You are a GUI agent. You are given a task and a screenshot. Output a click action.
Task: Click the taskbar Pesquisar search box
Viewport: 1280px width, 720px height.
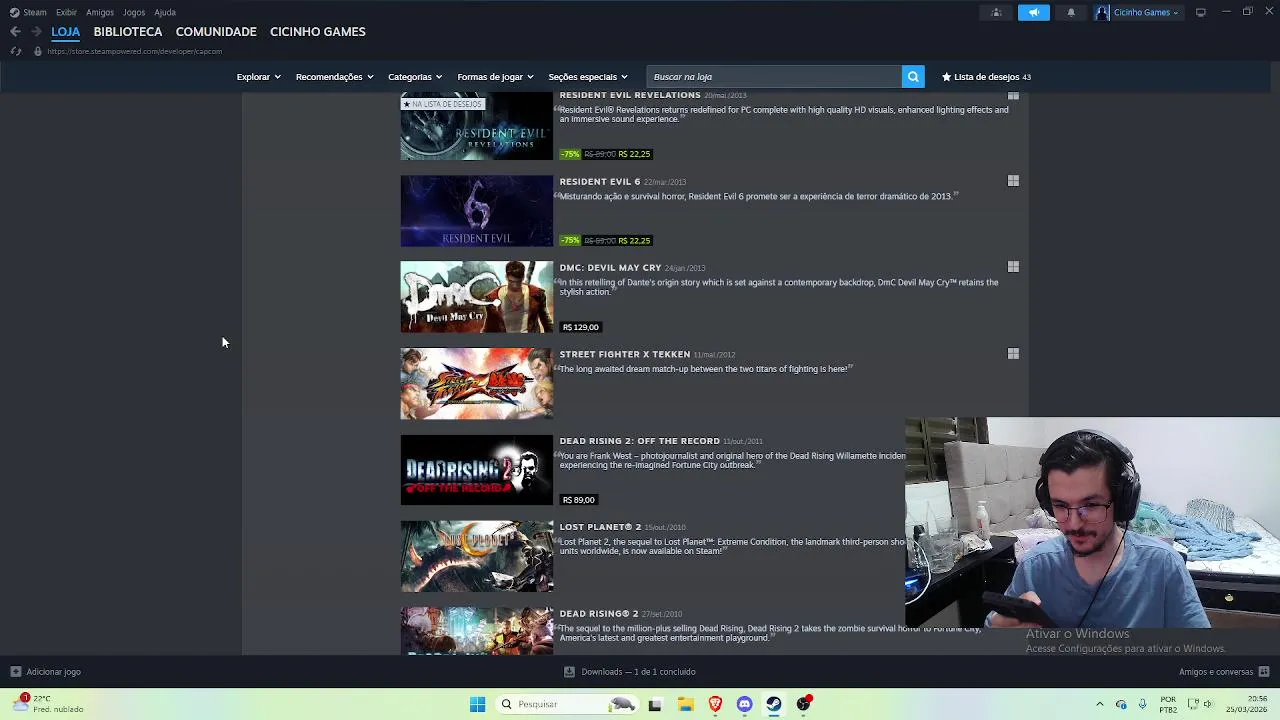(567, 704)
